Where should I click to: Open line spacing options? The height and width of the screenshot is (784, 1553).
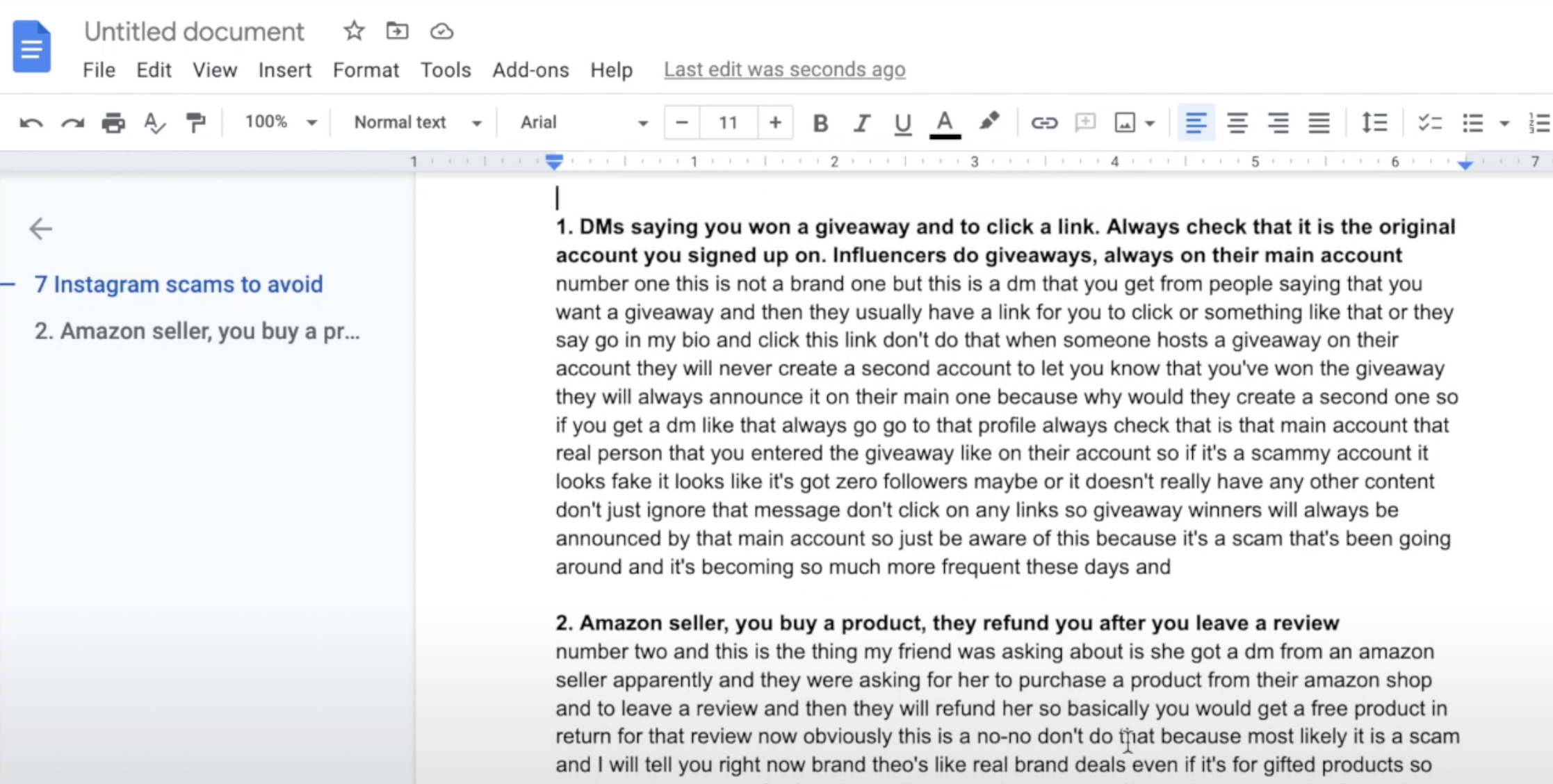[1374, 123]
